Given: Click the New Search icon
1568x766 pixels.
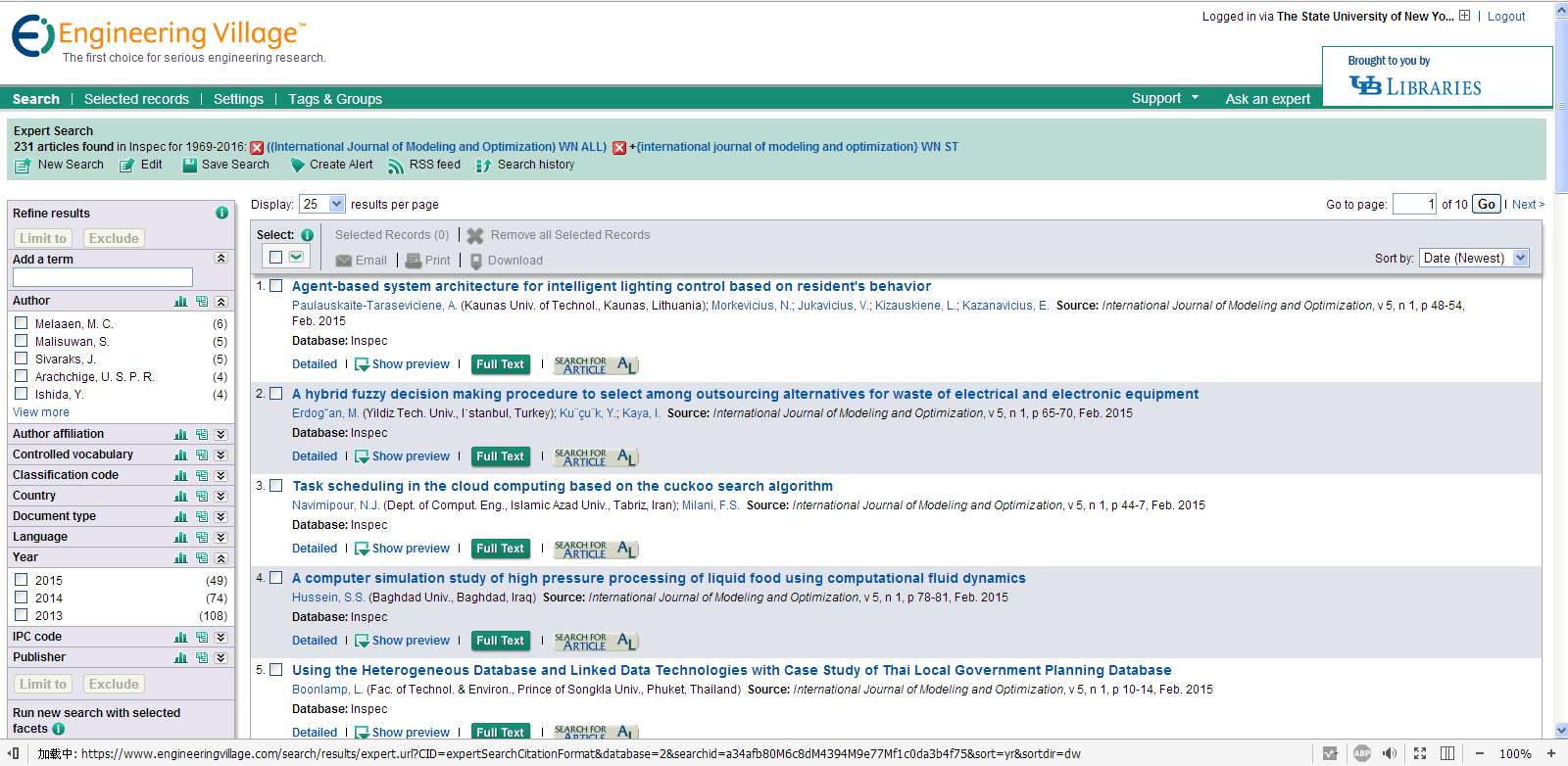Looking at the screenshot, I should (23, 166).
